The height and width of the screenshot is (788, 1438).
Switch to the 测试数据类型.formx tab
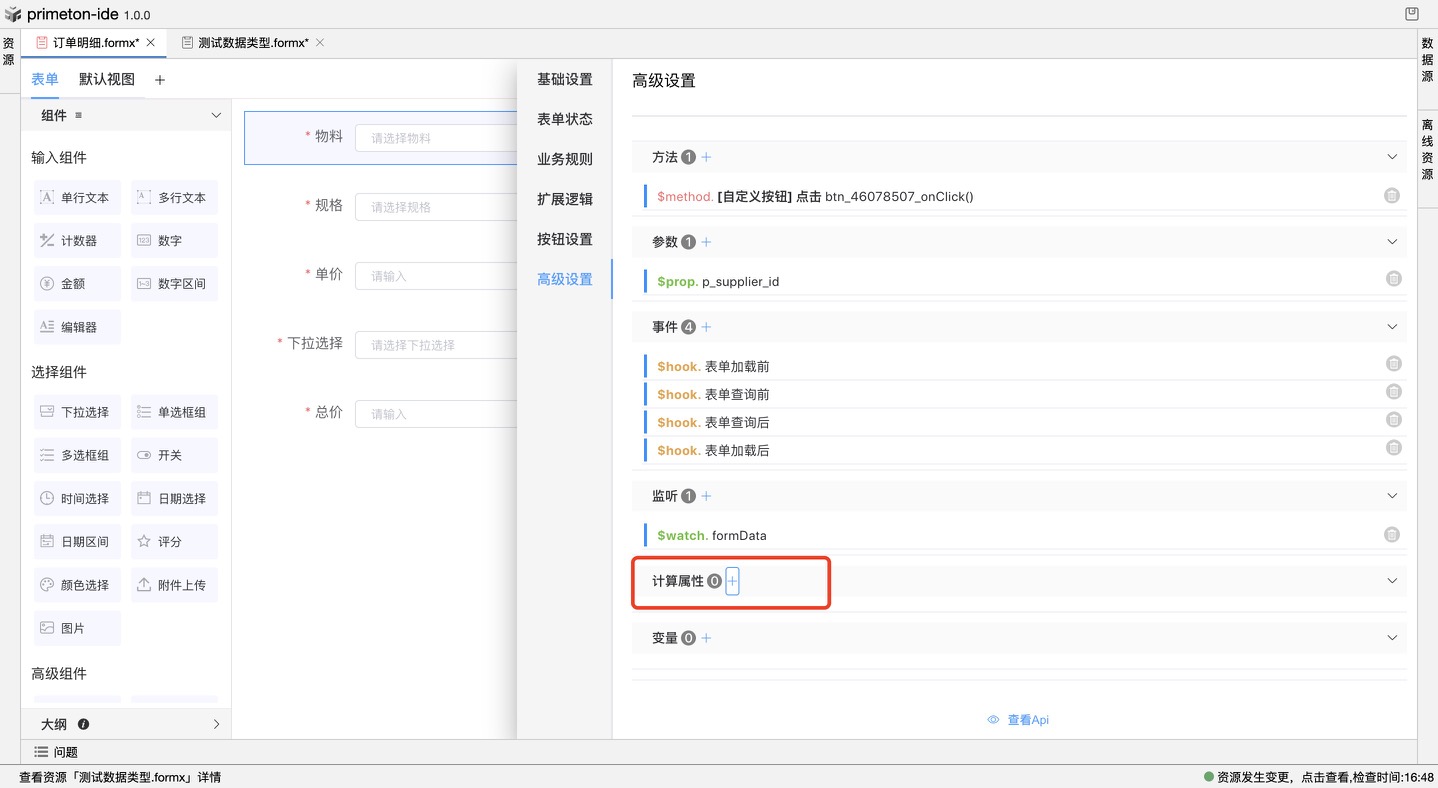[251, 43]
